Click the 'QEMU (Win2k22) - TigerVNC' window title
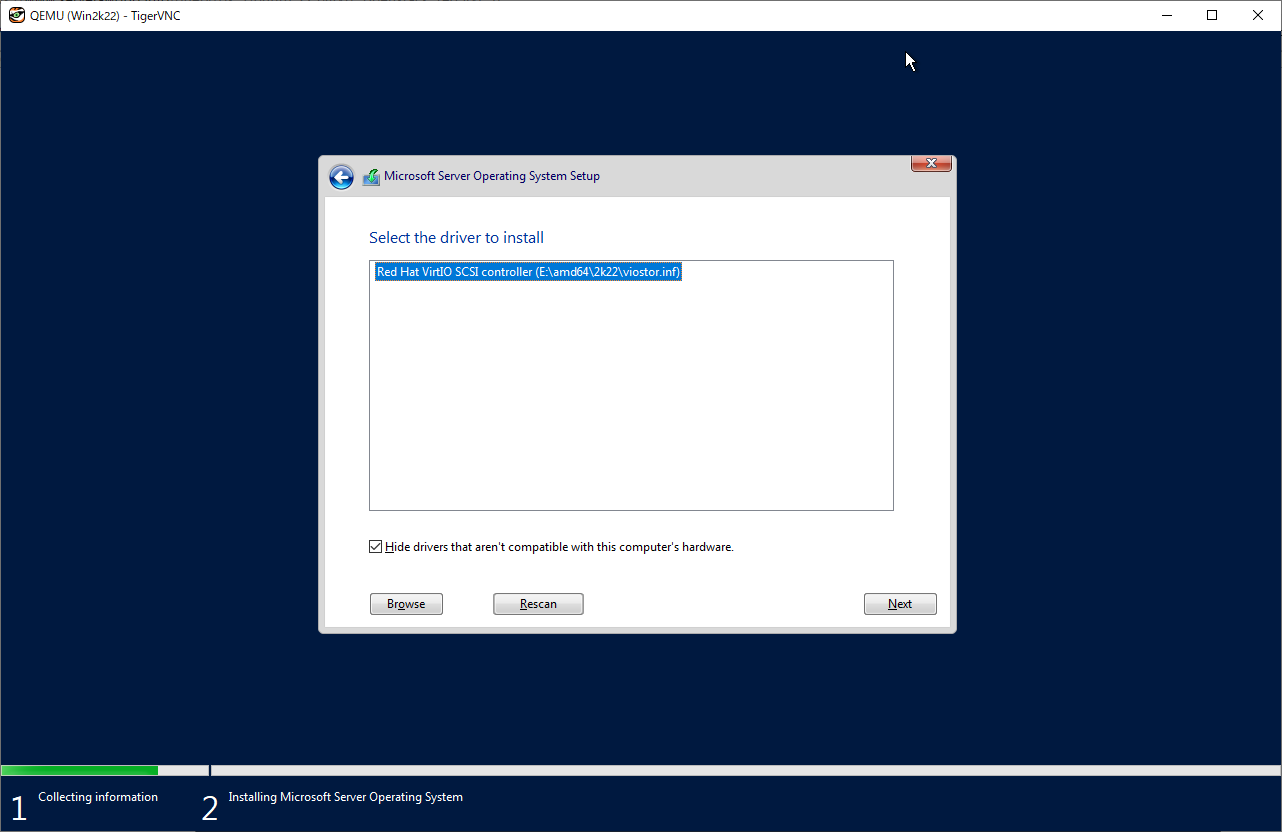The image size is (1282, 832). (x=105, y=15)
